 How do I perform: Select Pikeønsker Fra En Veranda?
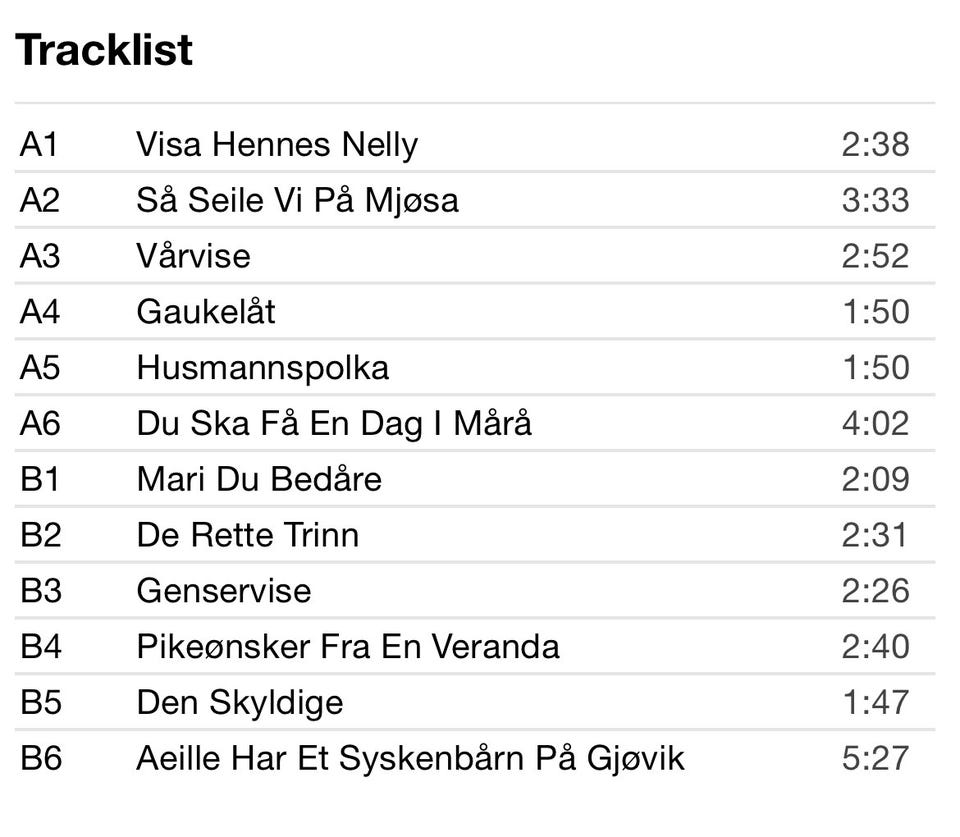click(347, 647)
